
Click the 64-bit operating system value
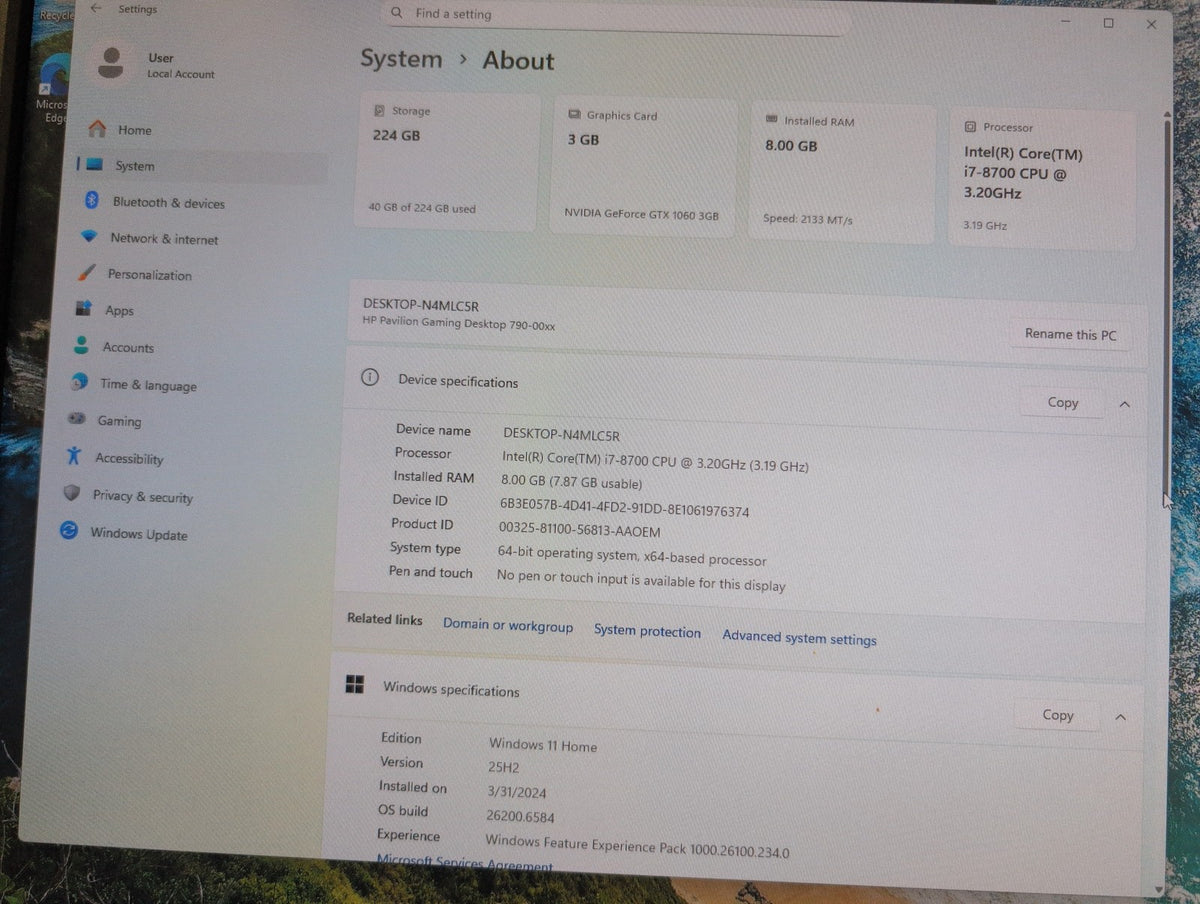pos(632,557)
